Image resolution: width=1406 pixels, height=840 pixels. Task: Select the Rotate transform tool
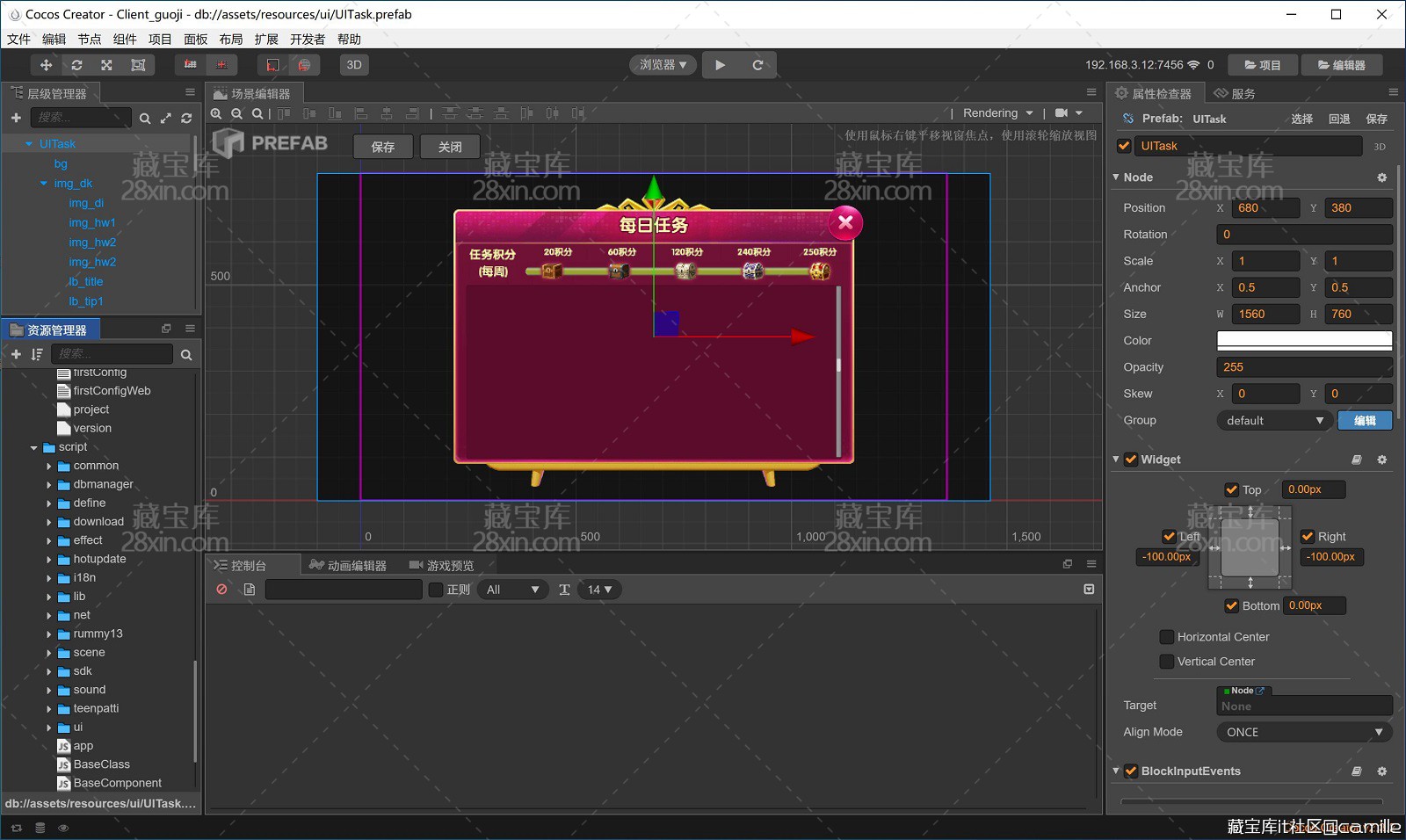tap(76, 65)
